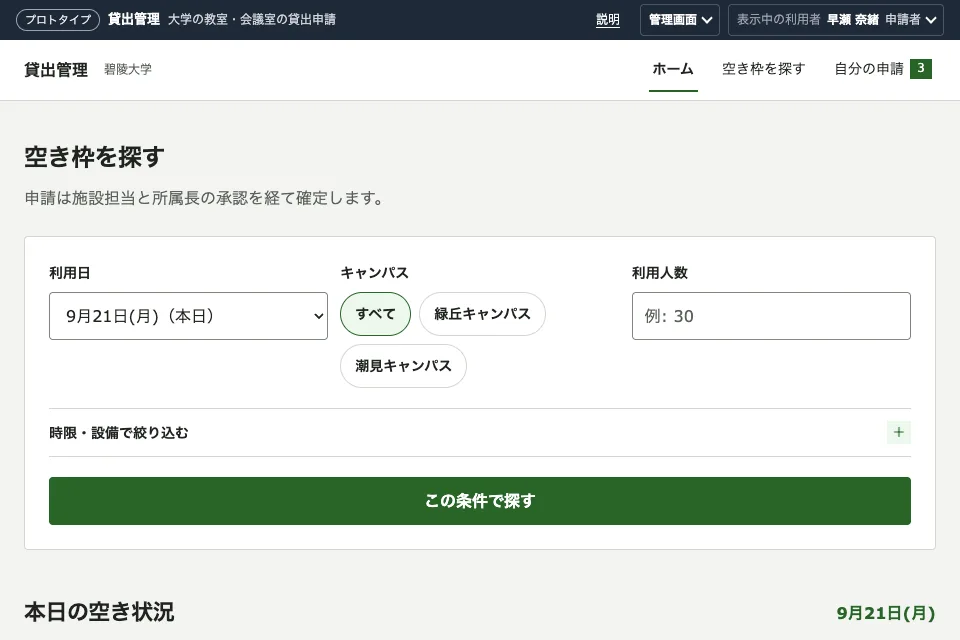960x640 pixels.
Task: Click the プロトタイプ label pill
Action: pos(58,20)
